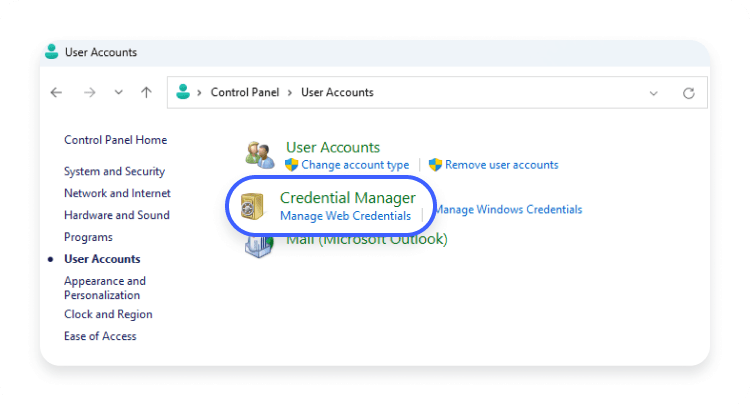Select the User Accounts breadcrumb

(x=337, y=92)
